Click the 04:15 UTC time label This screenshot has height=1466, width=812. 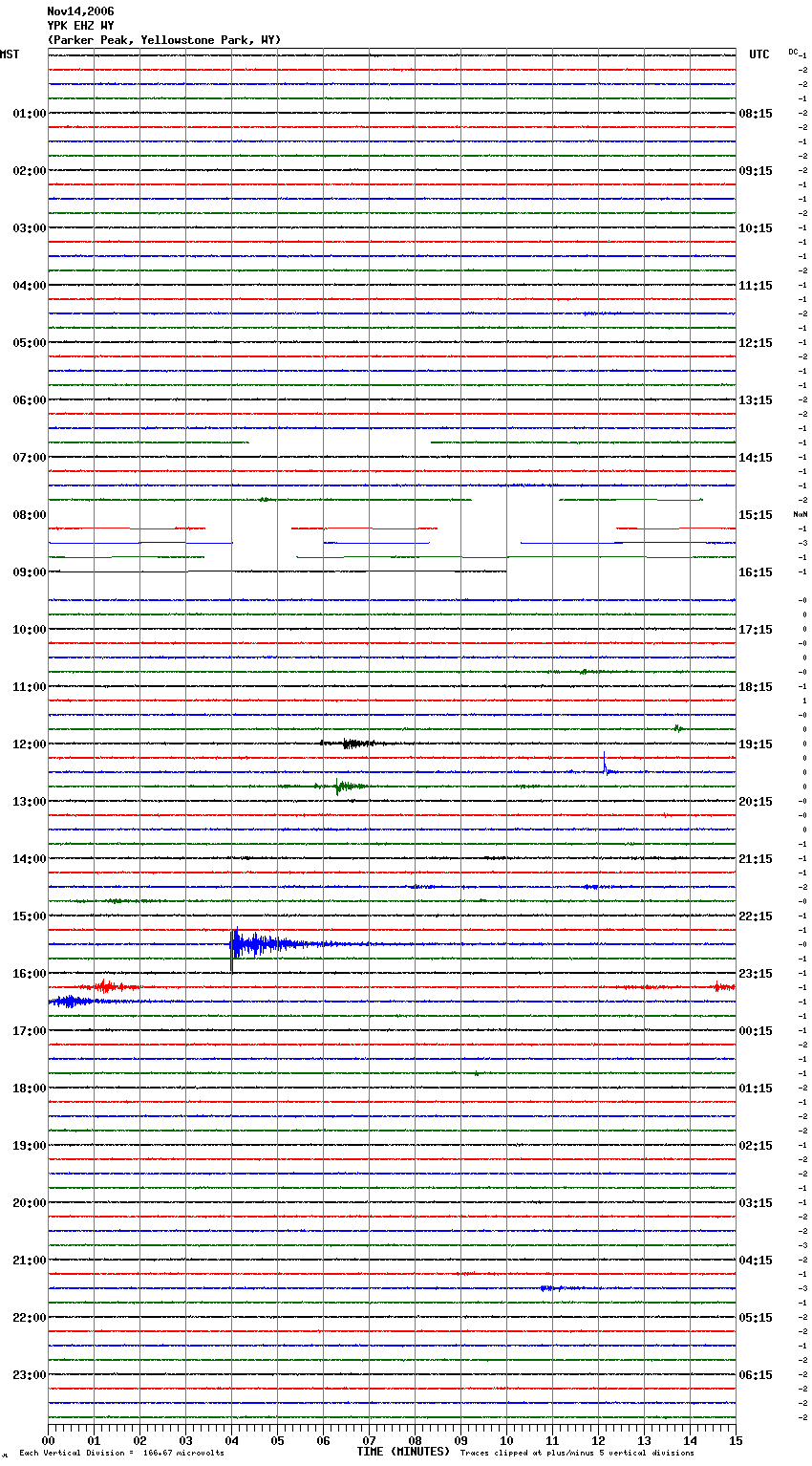pyautogui.click(x=756, y=1261)
